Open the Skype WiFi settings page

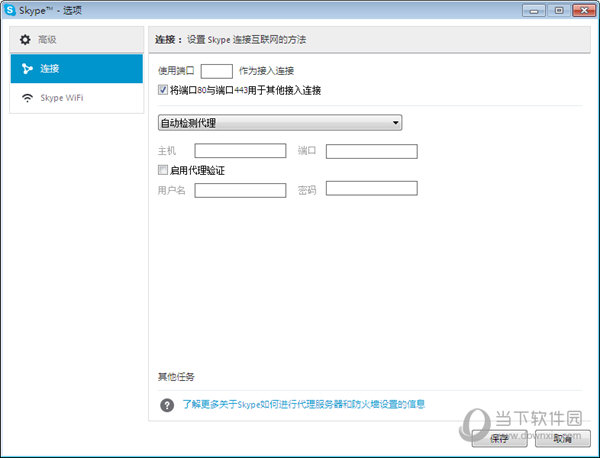[x=77, y=98]
